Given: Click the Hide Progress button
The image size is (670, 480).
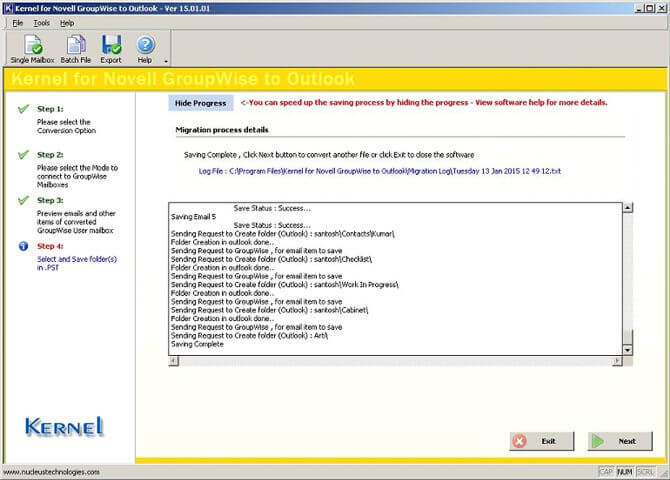Looking at the screenshot, I should click(x=200, y=103).
